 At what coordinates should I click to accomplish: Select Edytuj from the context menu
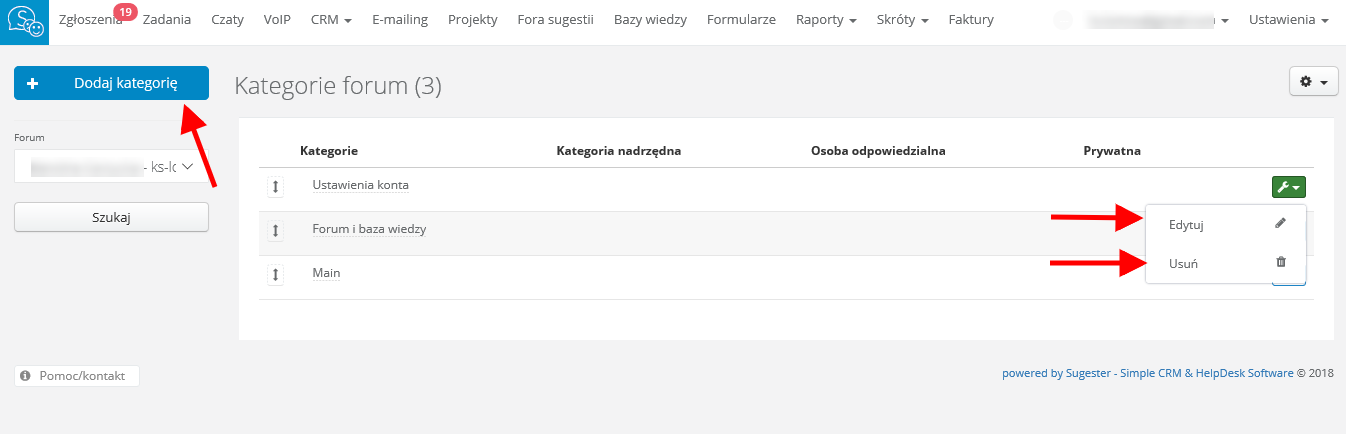tap(1186, 225)
